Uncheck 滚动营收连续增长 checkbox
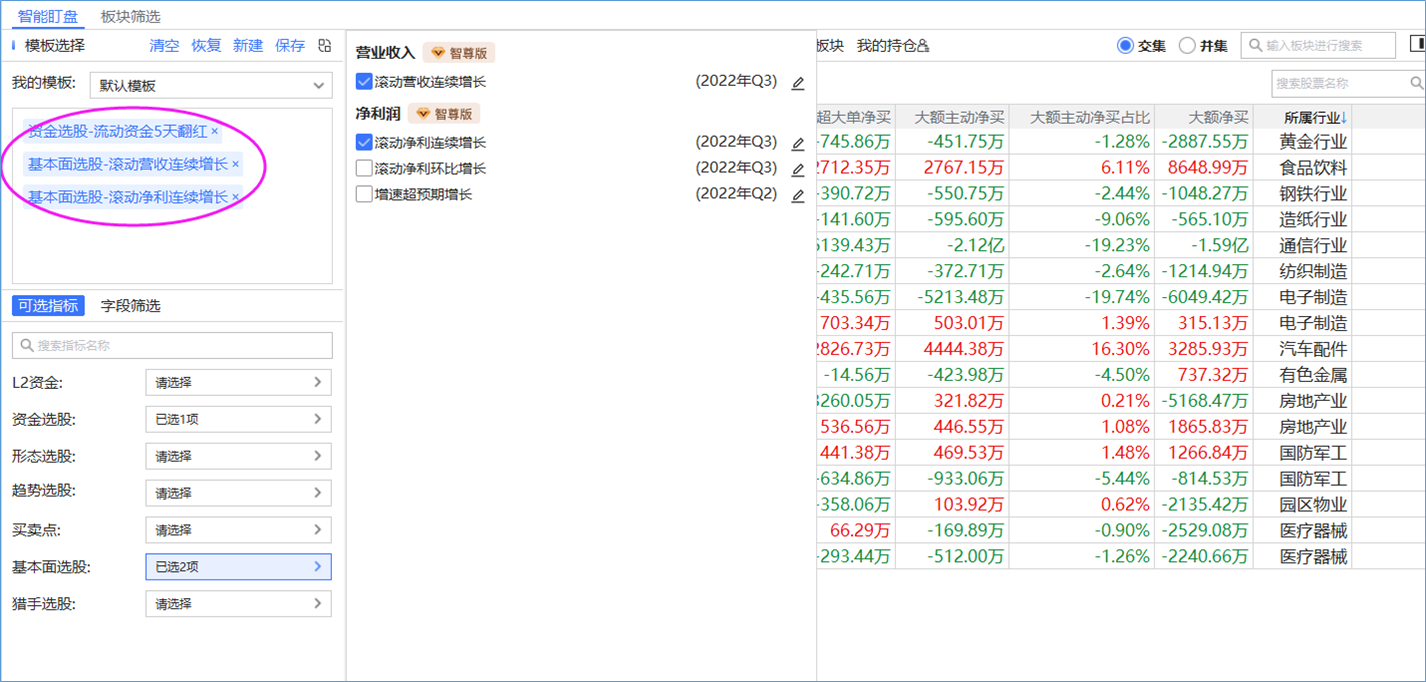The width and height of the screenshot is (1426, 682). pyautogui.click(x=364, y=82)
